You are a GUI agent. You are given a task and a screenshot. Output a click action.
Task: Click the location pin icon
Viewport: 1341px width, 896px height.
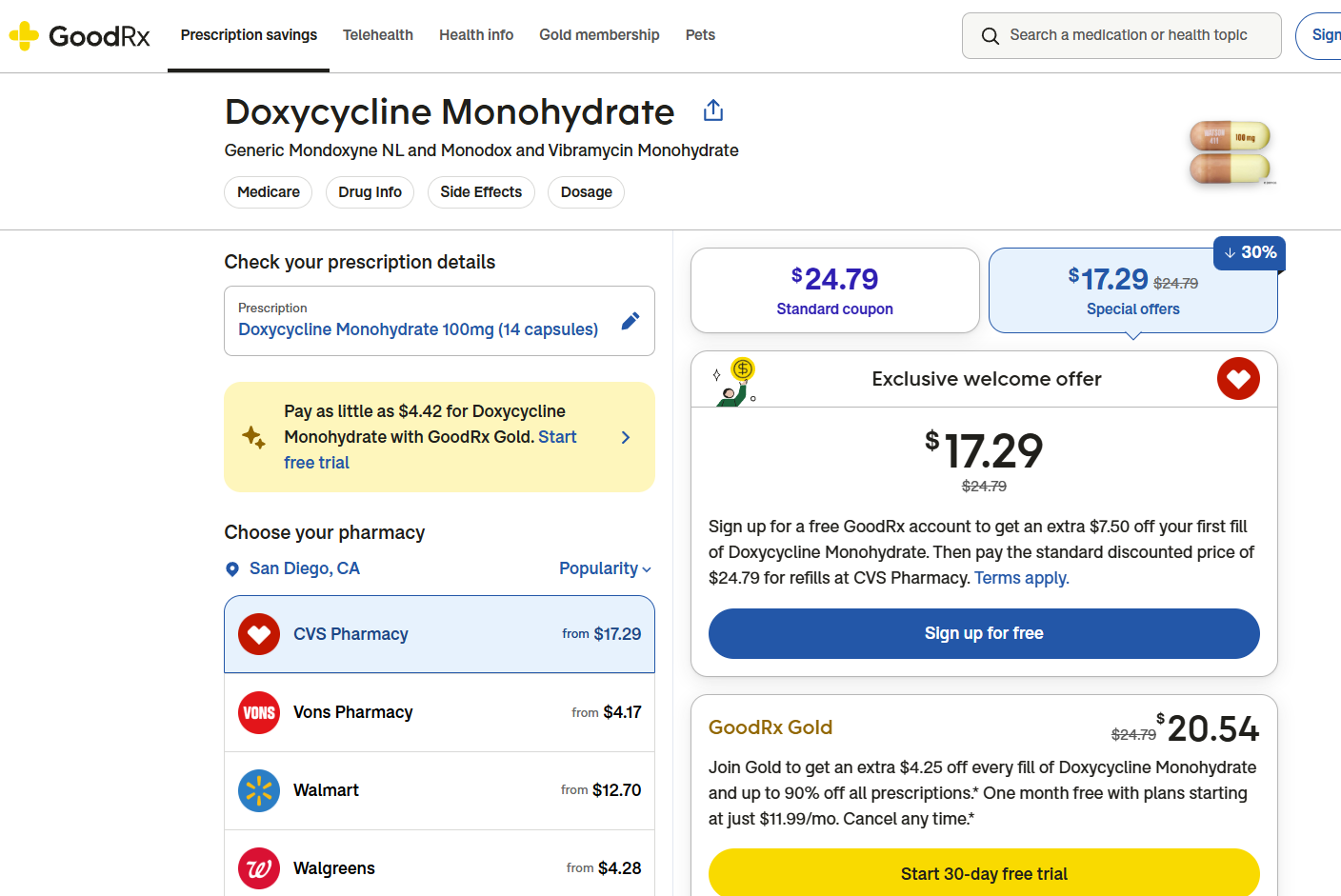point(231,569)
